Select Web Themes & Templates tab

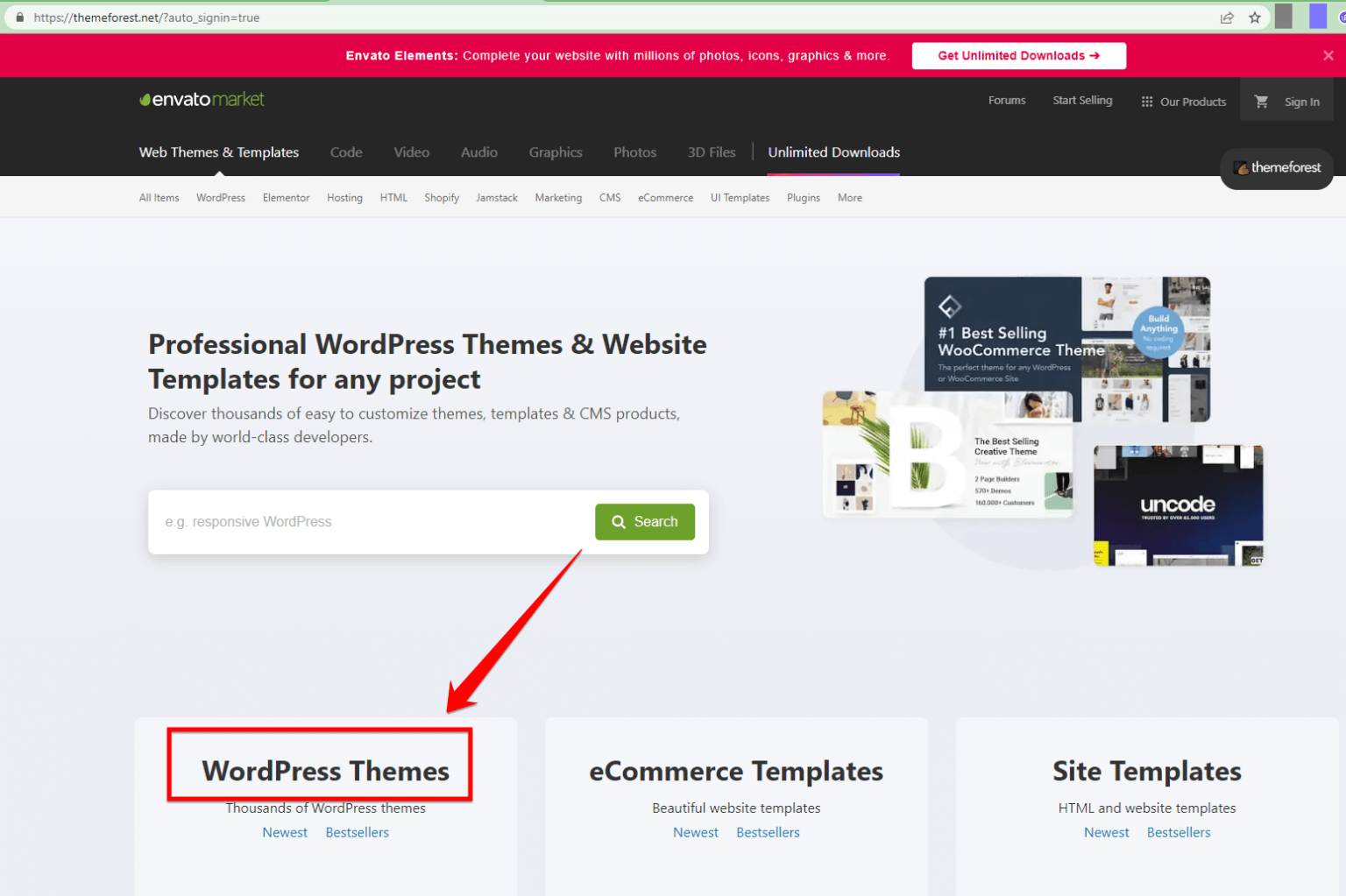point(219,152)
